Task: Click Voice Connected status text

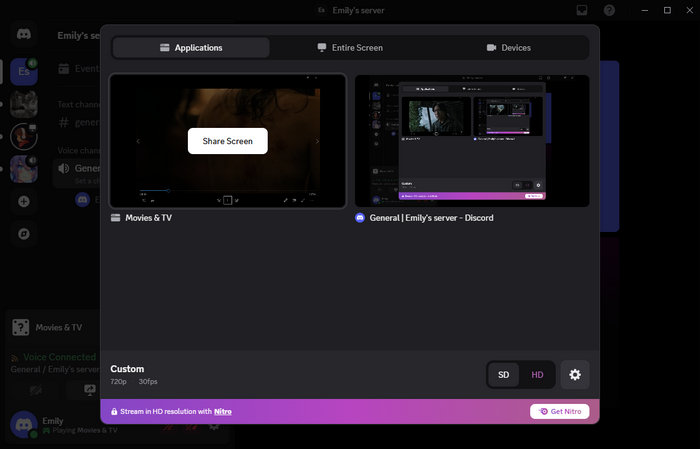Action: click(59, 357)
